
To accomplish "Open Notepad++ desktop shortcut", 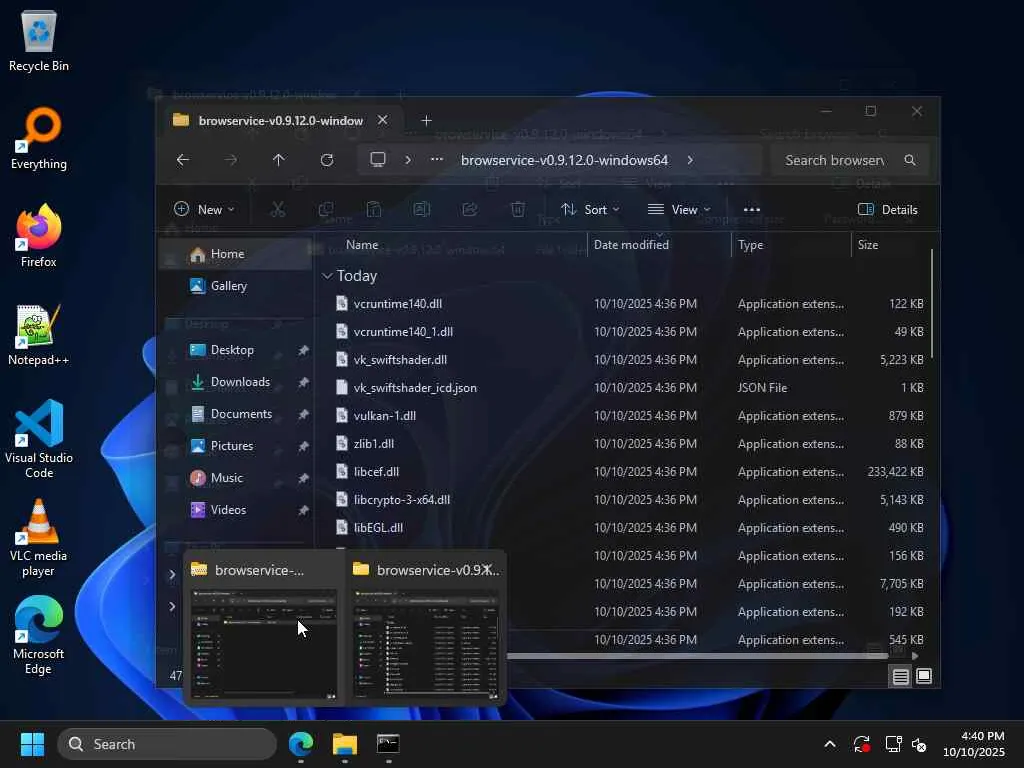I will coord(39,335).
